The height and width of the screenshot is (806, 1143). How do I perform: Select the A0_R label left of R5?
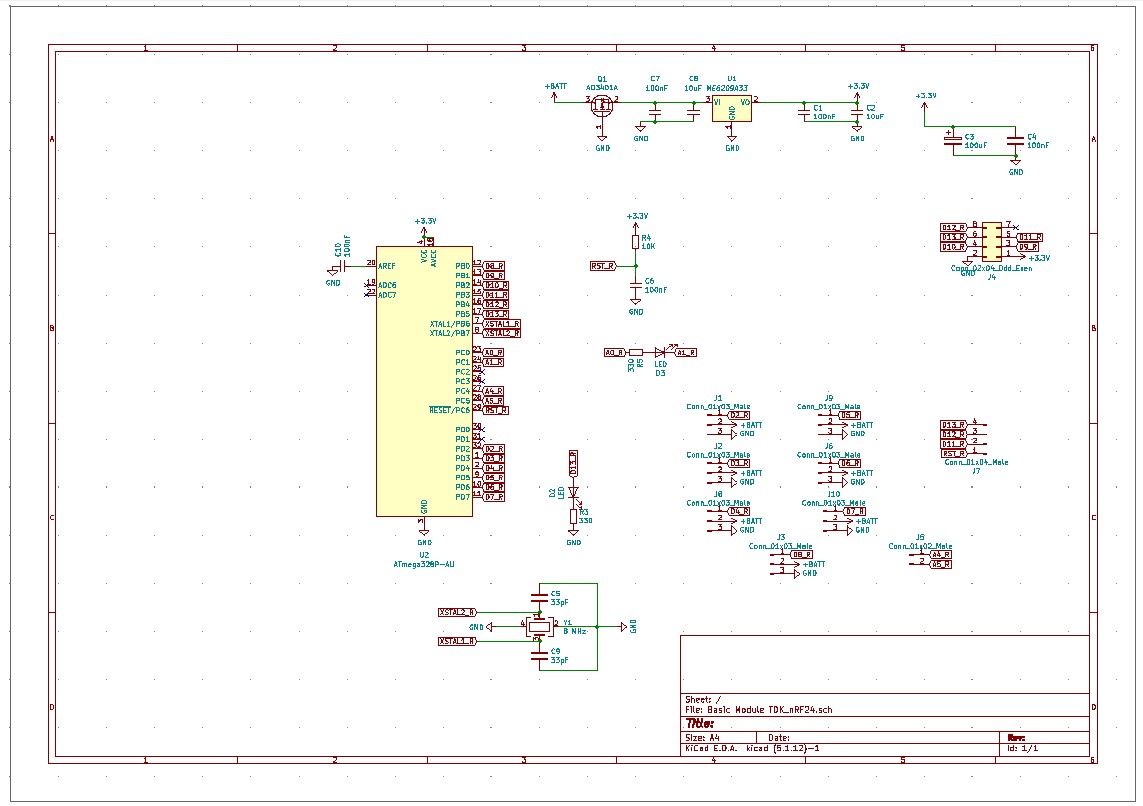[614, 352]
